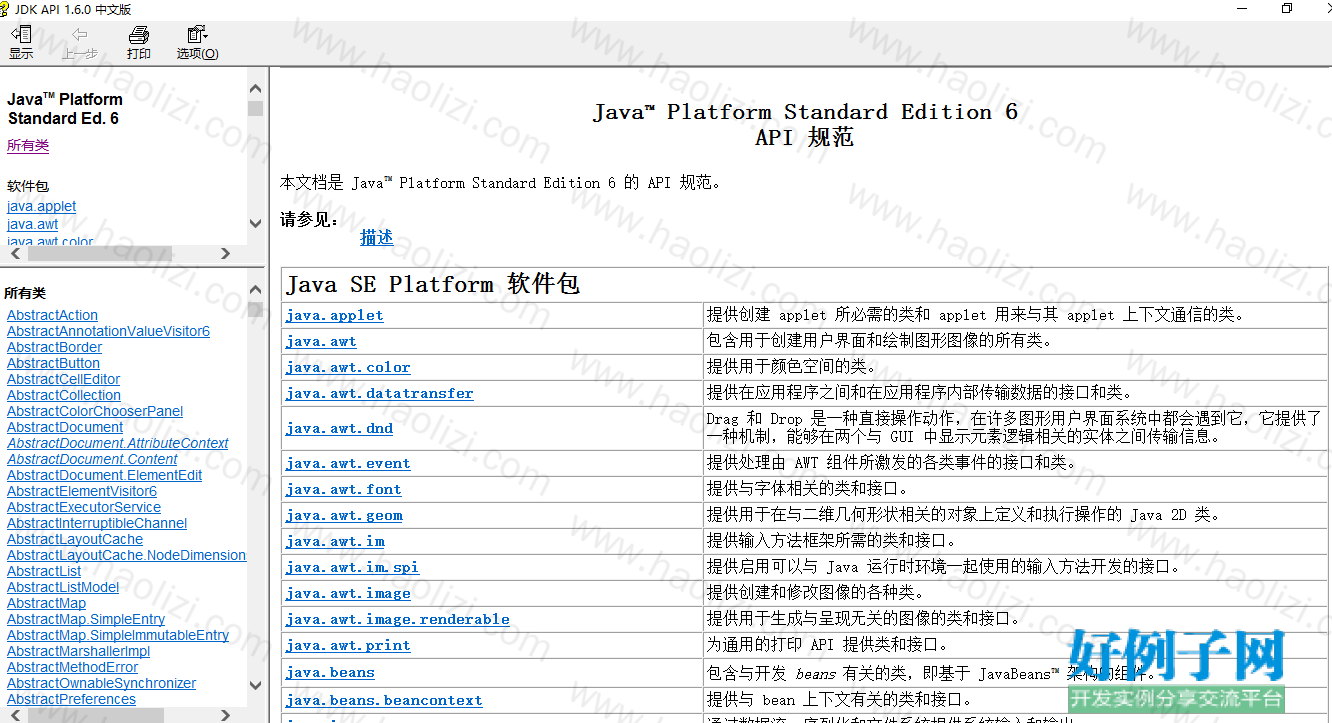Image resolution: width=1332 pixels, height=723 pixels.
Task: Select AbstractMap.SimpleEntry class link
Action: click(86, 619)
